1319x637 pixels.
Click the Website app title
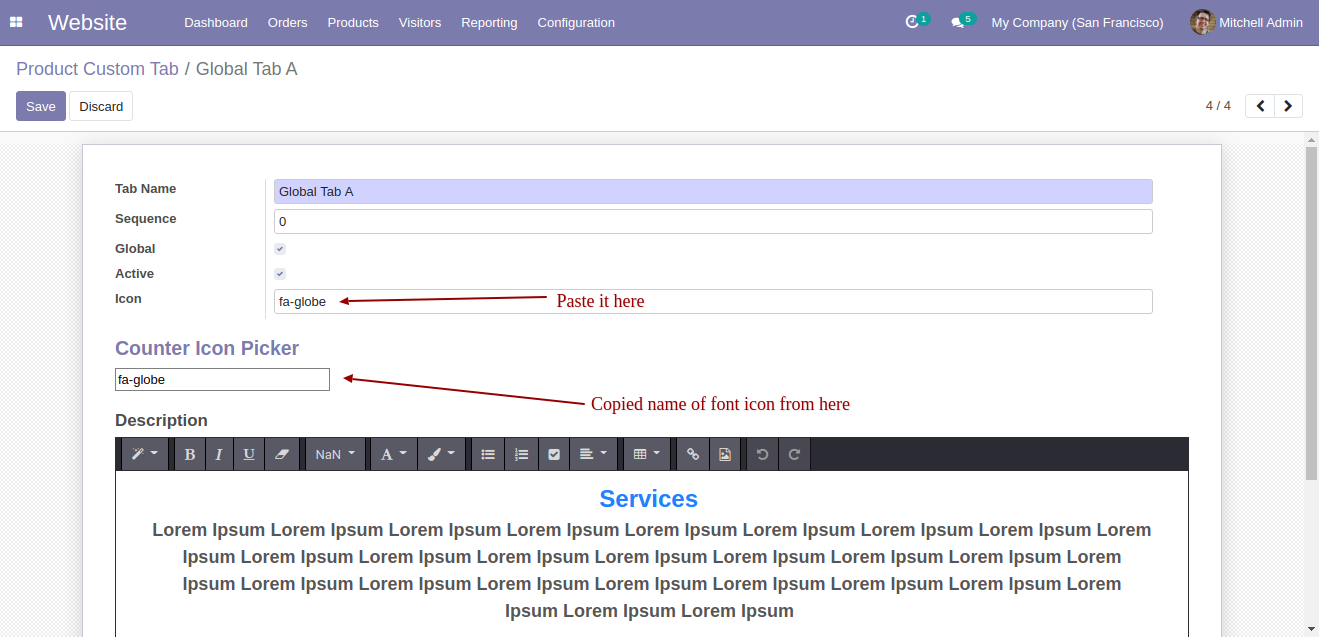[x=87, y=22]
